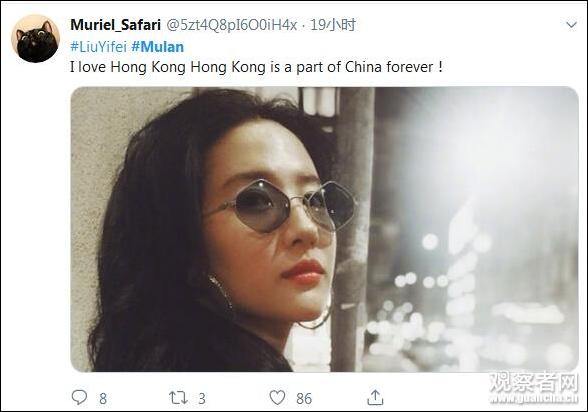This screenshot has width=588, height=412.
Task: Click the retweet count number 3
Action: tap(202, 399)
